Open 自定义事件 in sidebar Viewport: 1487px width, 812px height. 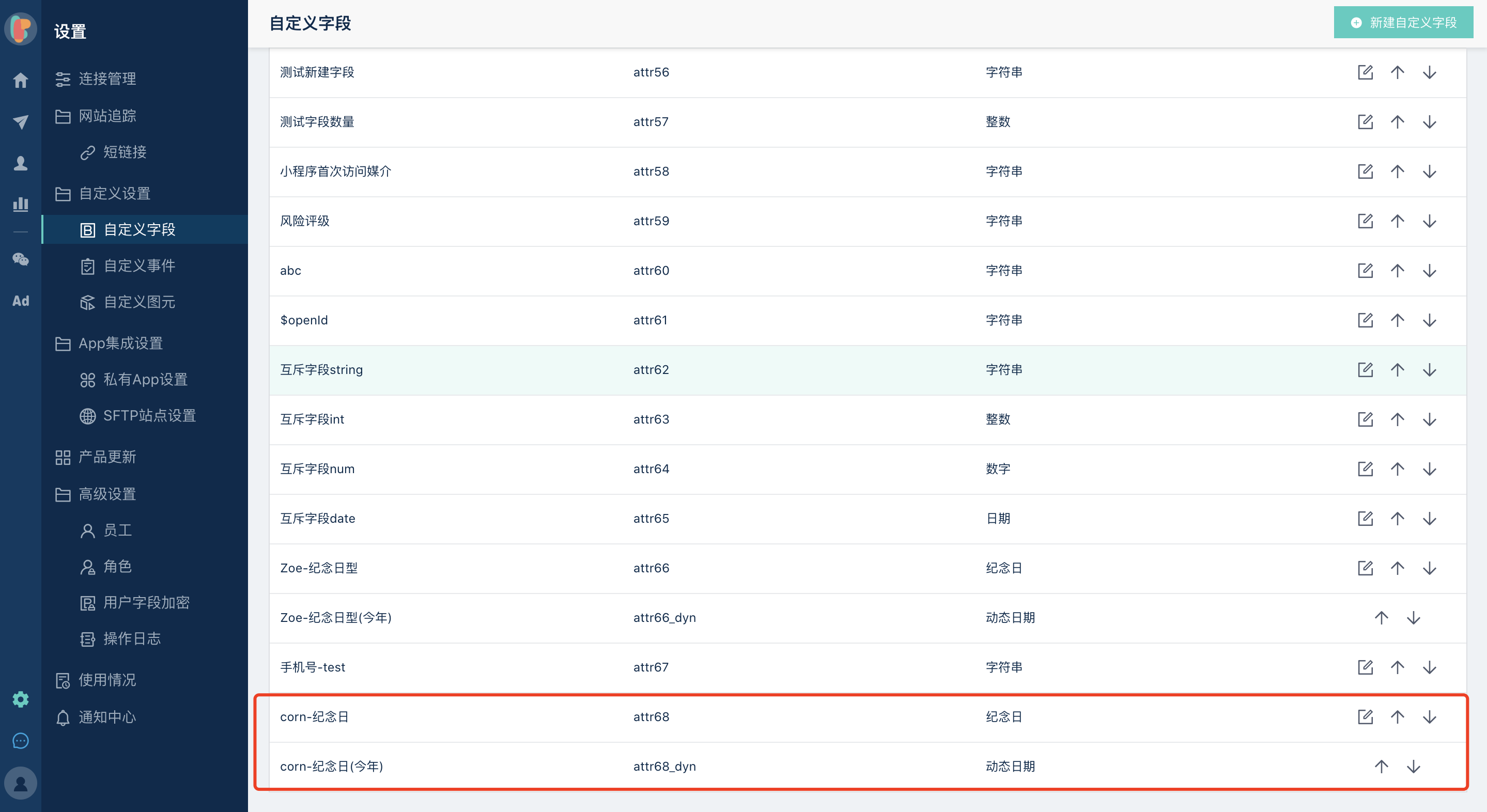pos(139,266)
